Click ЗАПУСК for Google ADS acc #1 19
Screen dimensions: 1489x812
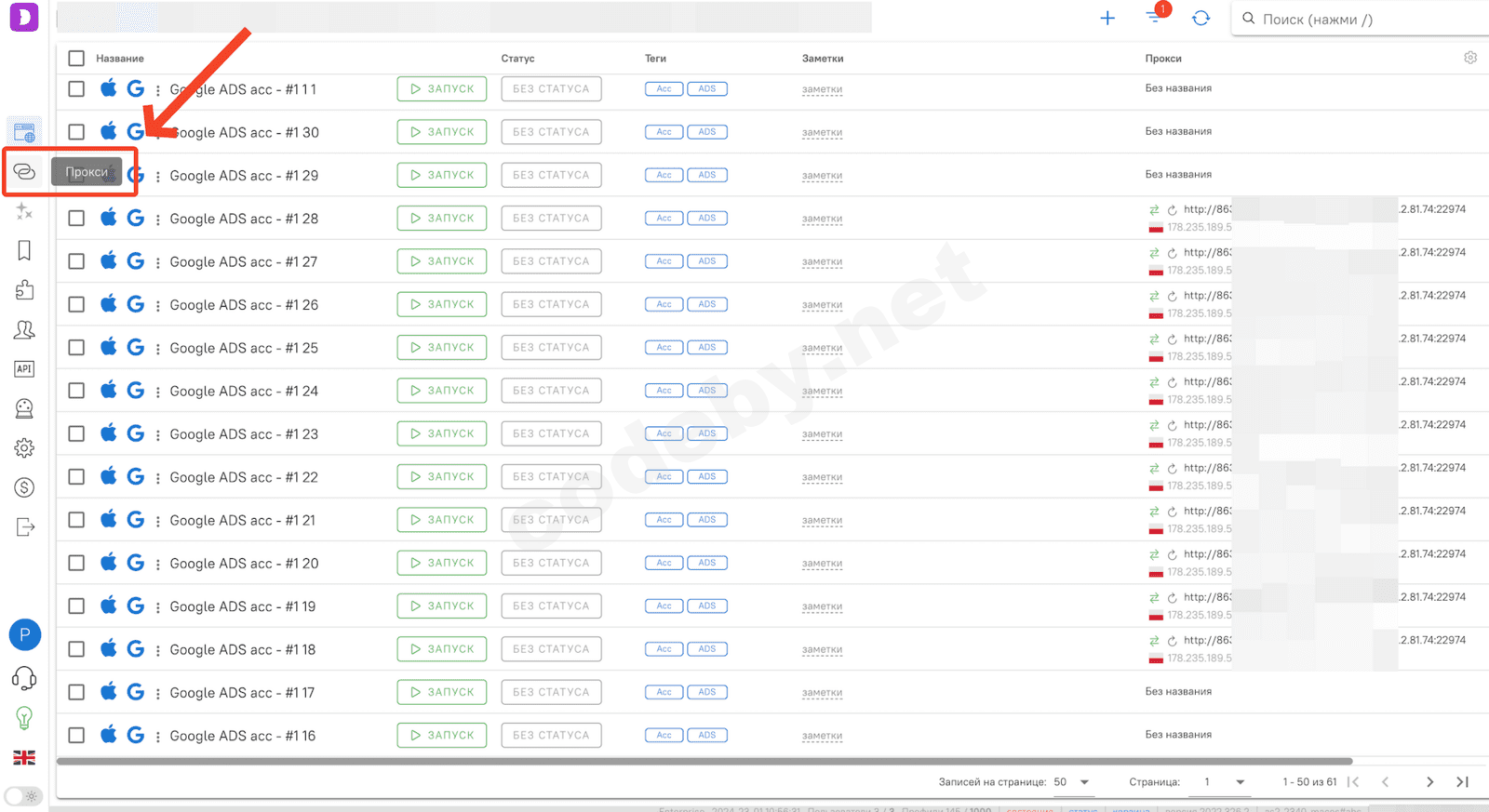(442, 606)
